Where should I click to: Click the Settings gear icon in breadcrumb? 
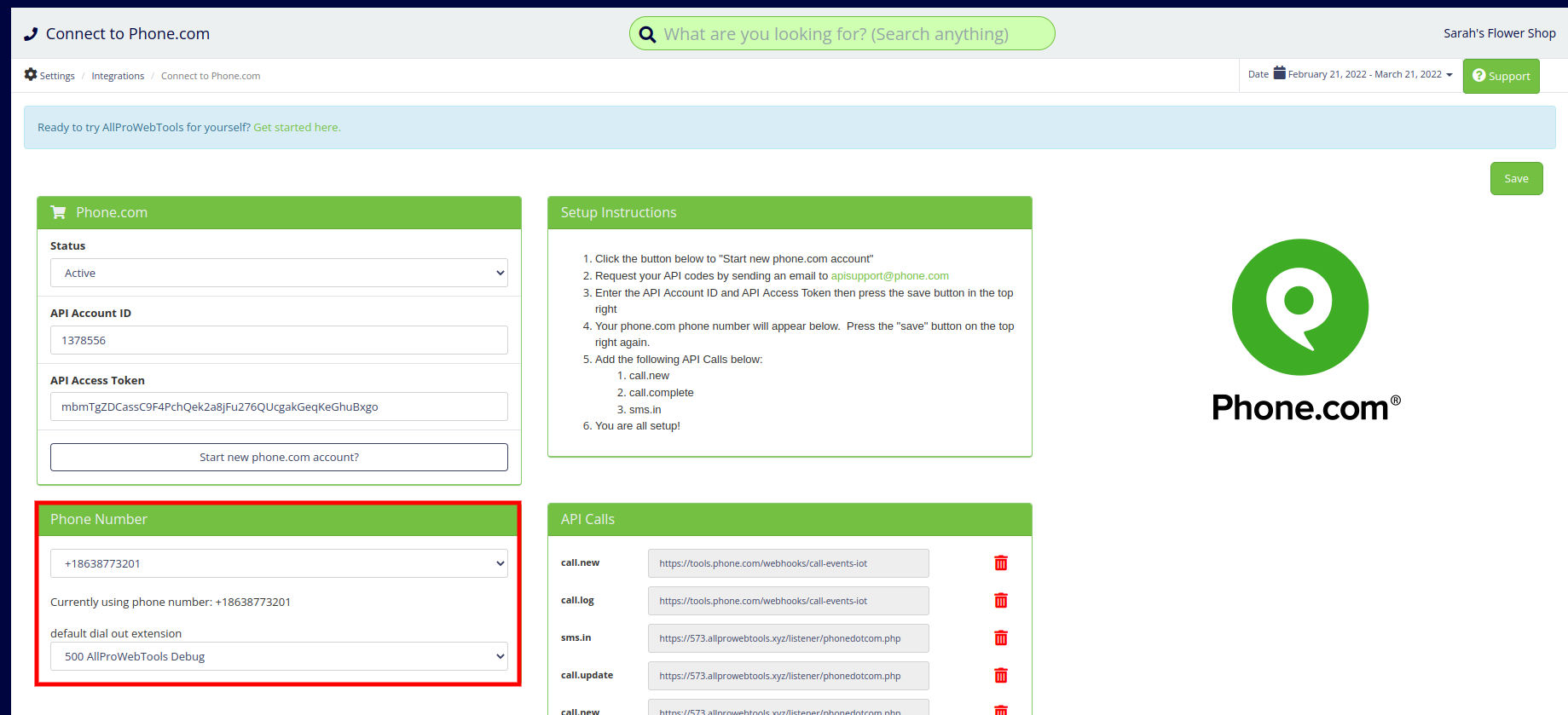[31, 74]
